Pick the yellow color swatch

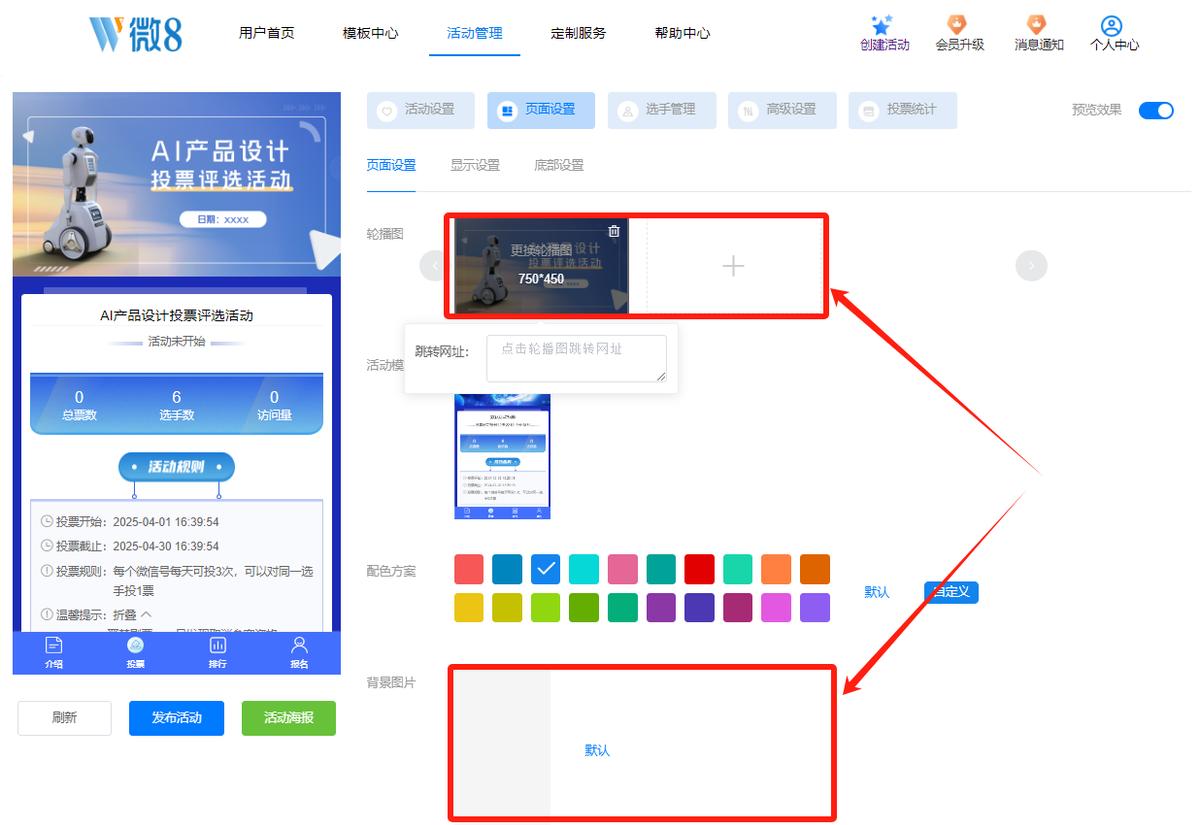469,607
